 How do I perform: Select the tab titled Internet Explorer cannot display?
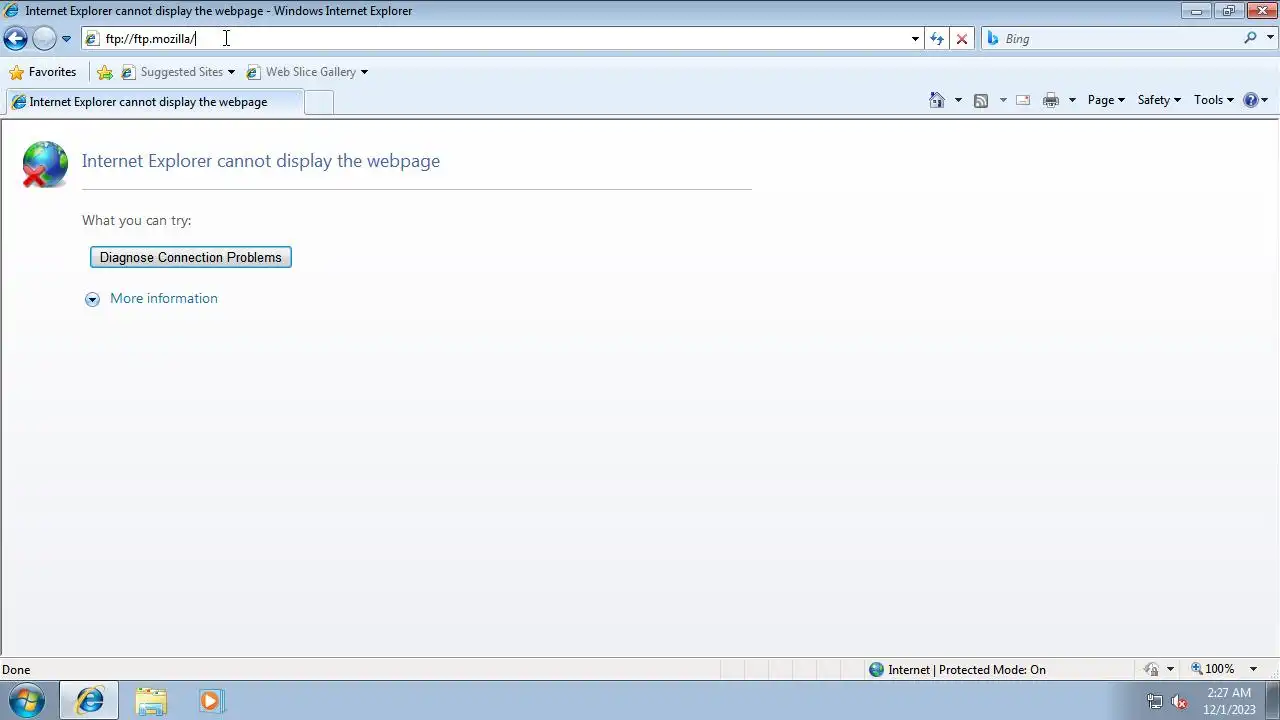pyautogui.click(x=153, y=102)
